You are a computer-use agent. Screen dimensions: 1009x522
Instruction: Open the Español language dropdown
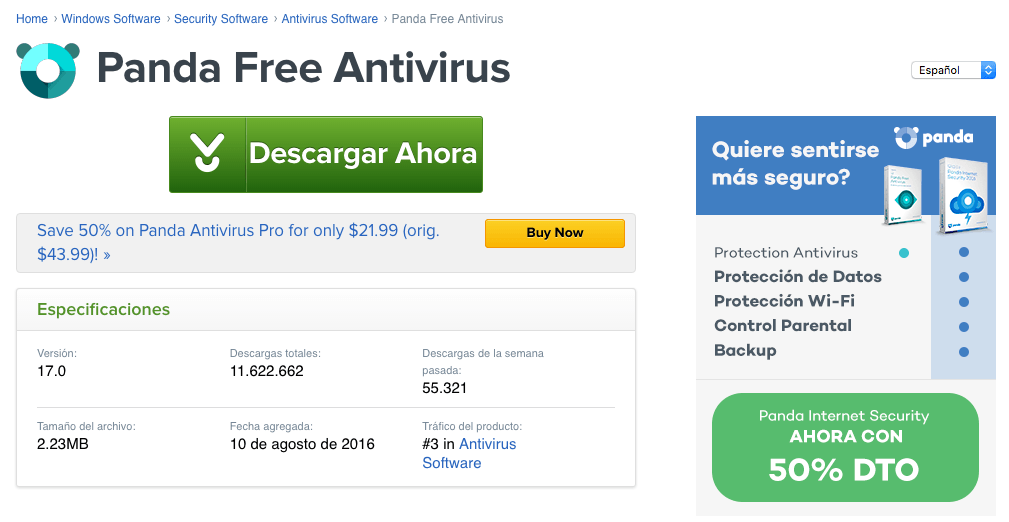click(x=953, y=70)
